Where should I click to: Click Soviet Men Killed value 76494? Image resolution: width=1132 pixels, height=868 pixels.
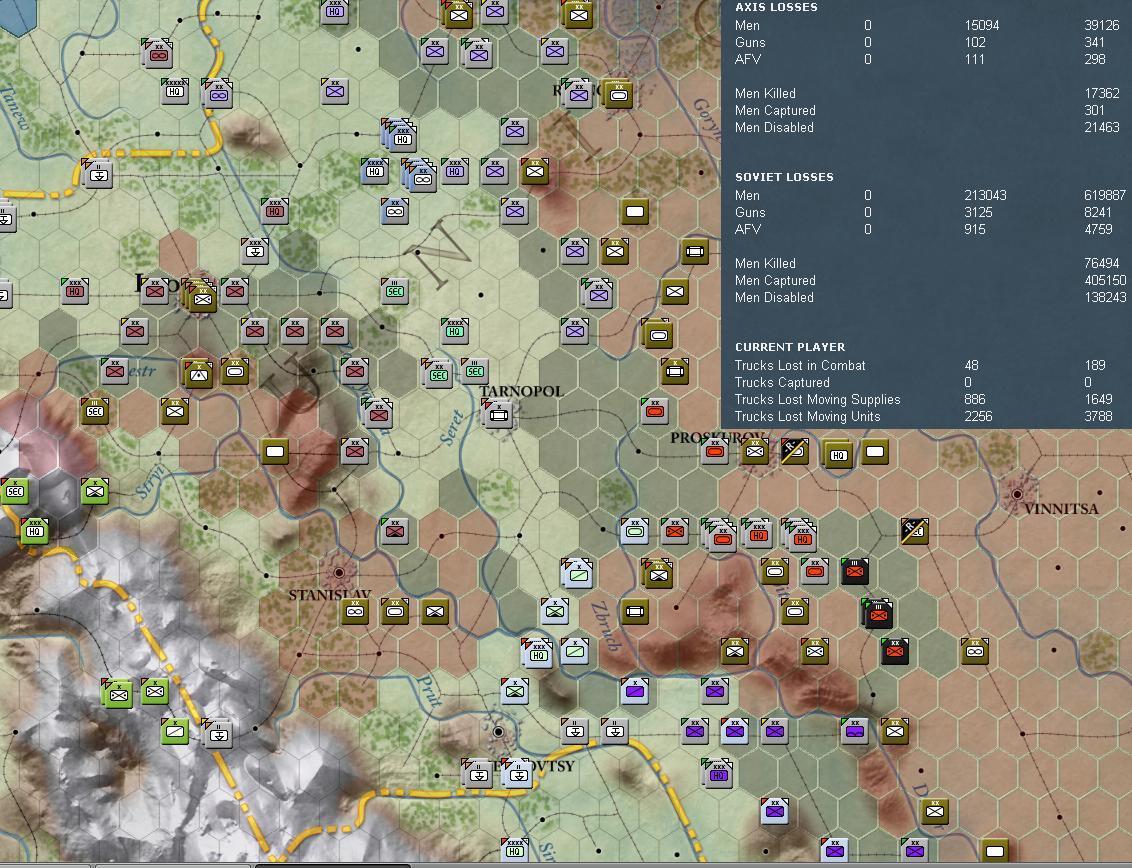(1102, 263)
